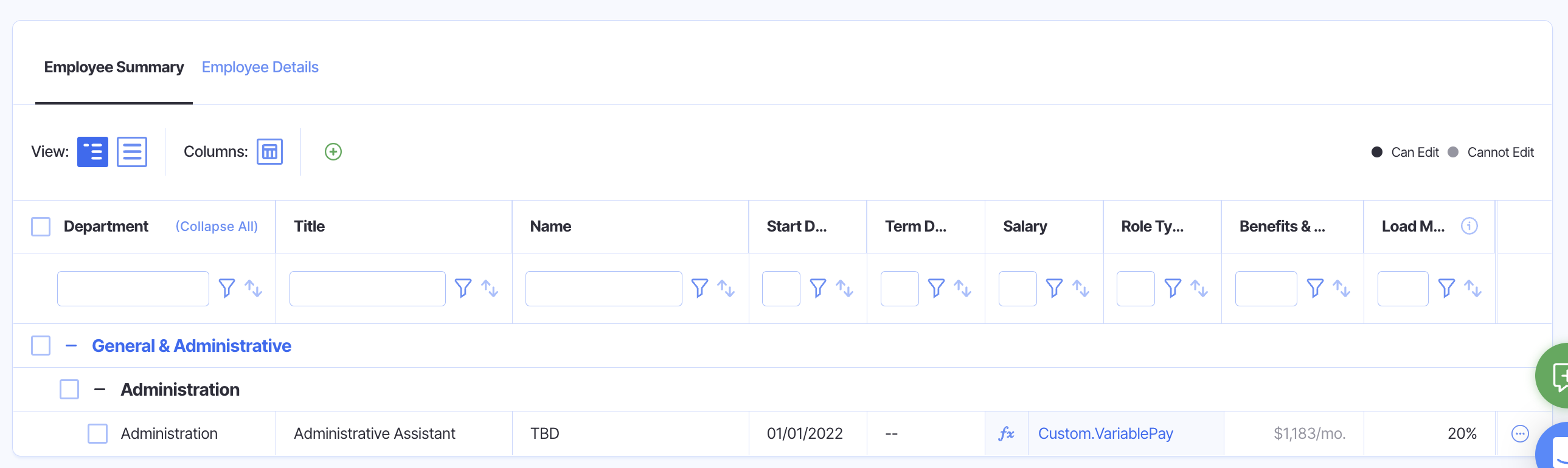1568x468 pixels.
Task: Click the Department column filter funnel icon
Action: (x=226, y=288)
